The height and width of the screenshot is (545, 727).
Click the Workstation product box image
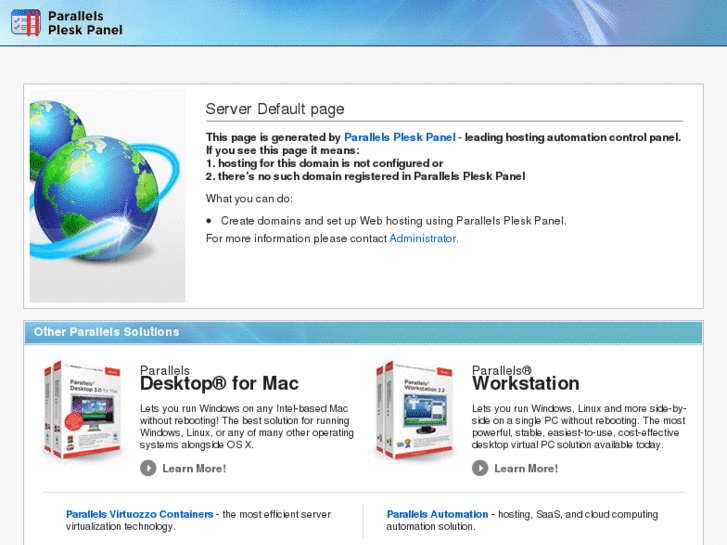coord(415,410)
